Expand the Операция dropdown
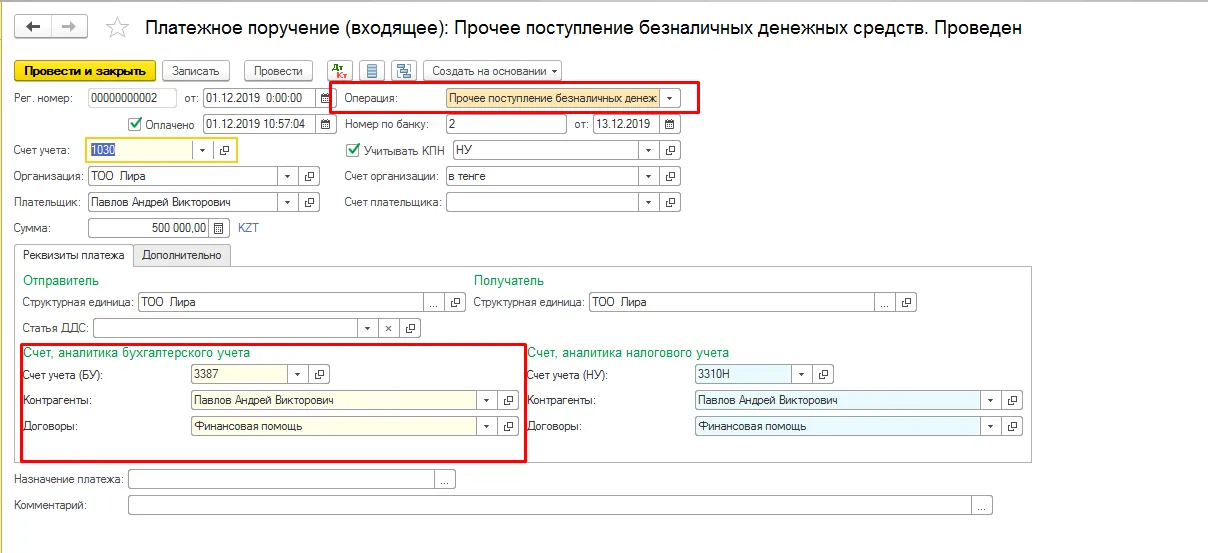The height and width of the screenshot is (553, 1208). [x=669, y=98]
